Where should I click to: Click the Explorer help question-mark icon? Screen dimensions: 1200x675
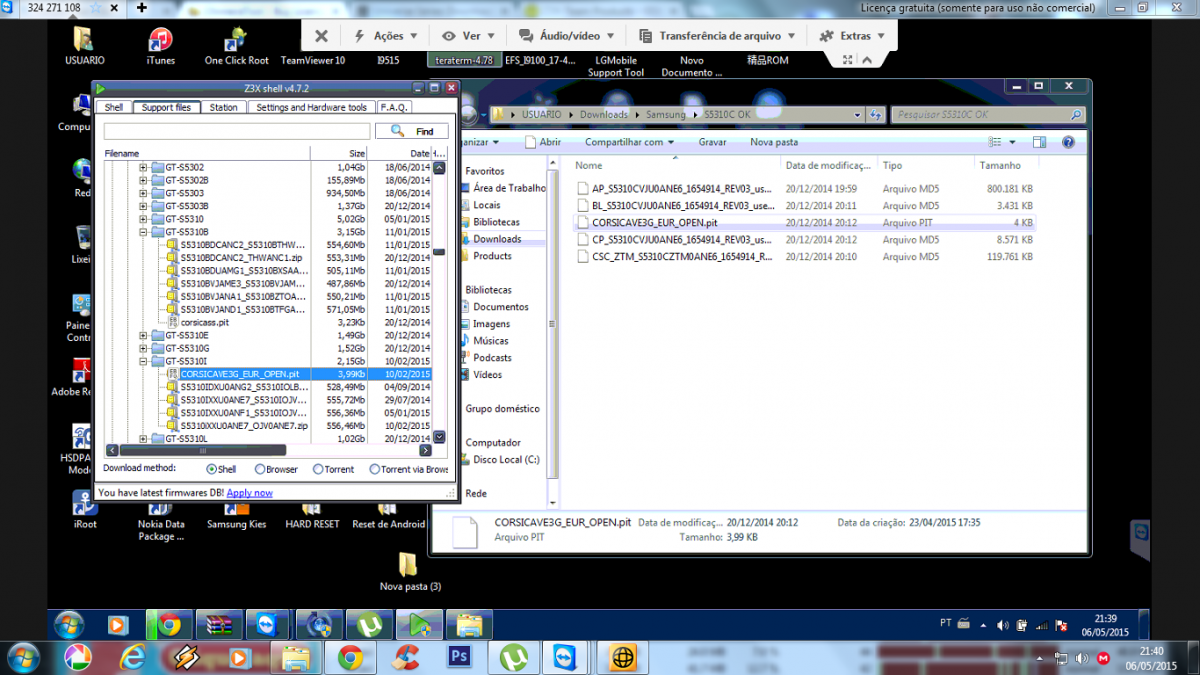(1068, 143)
